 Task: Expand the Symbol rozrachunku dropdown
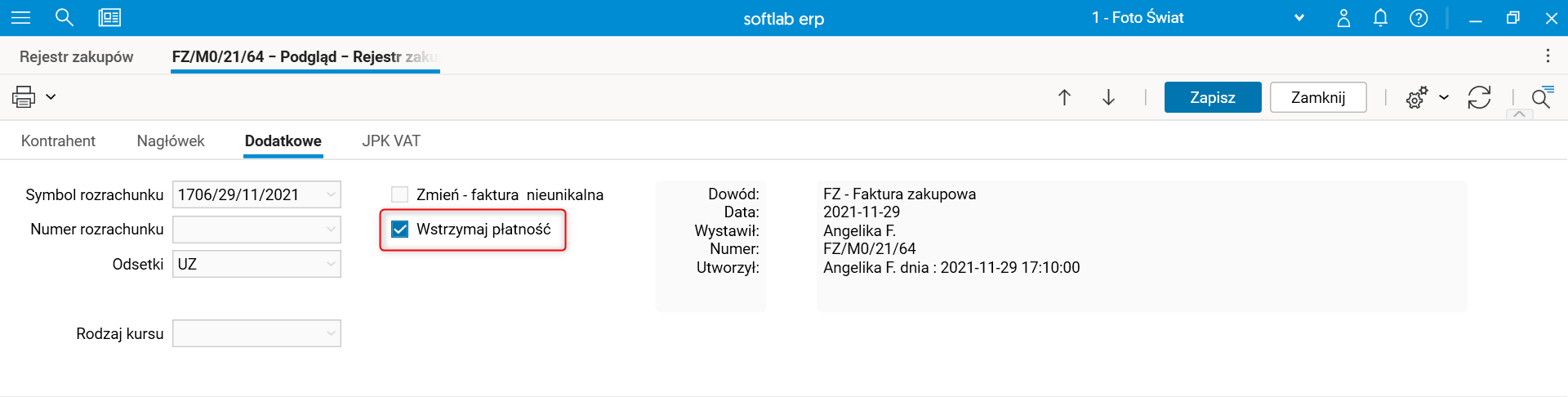(x=331, y=194)
